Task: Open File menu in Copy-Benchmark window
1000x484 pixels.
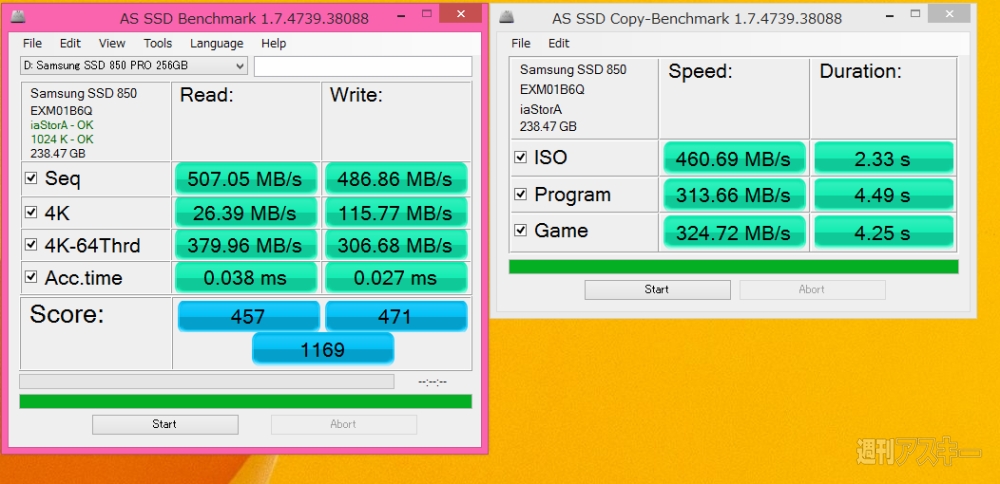Action: click(x=520, y=43)
